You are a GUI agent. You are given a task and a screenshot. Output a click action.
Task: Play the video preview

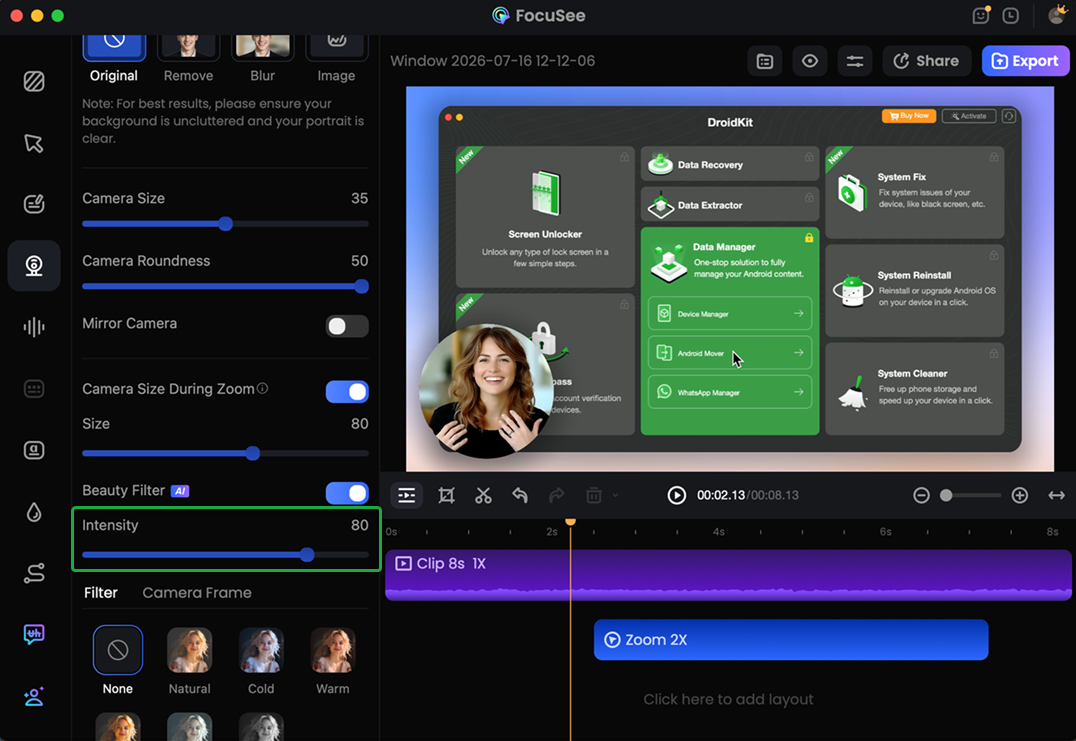[x=677, y=495]
